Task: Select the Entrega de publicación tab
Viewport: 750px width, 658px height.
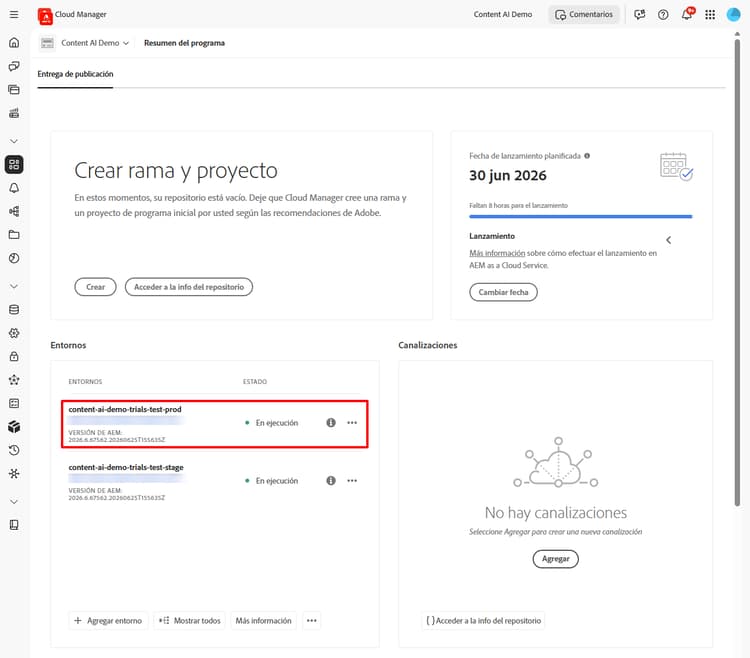Action: pos(75,74)
